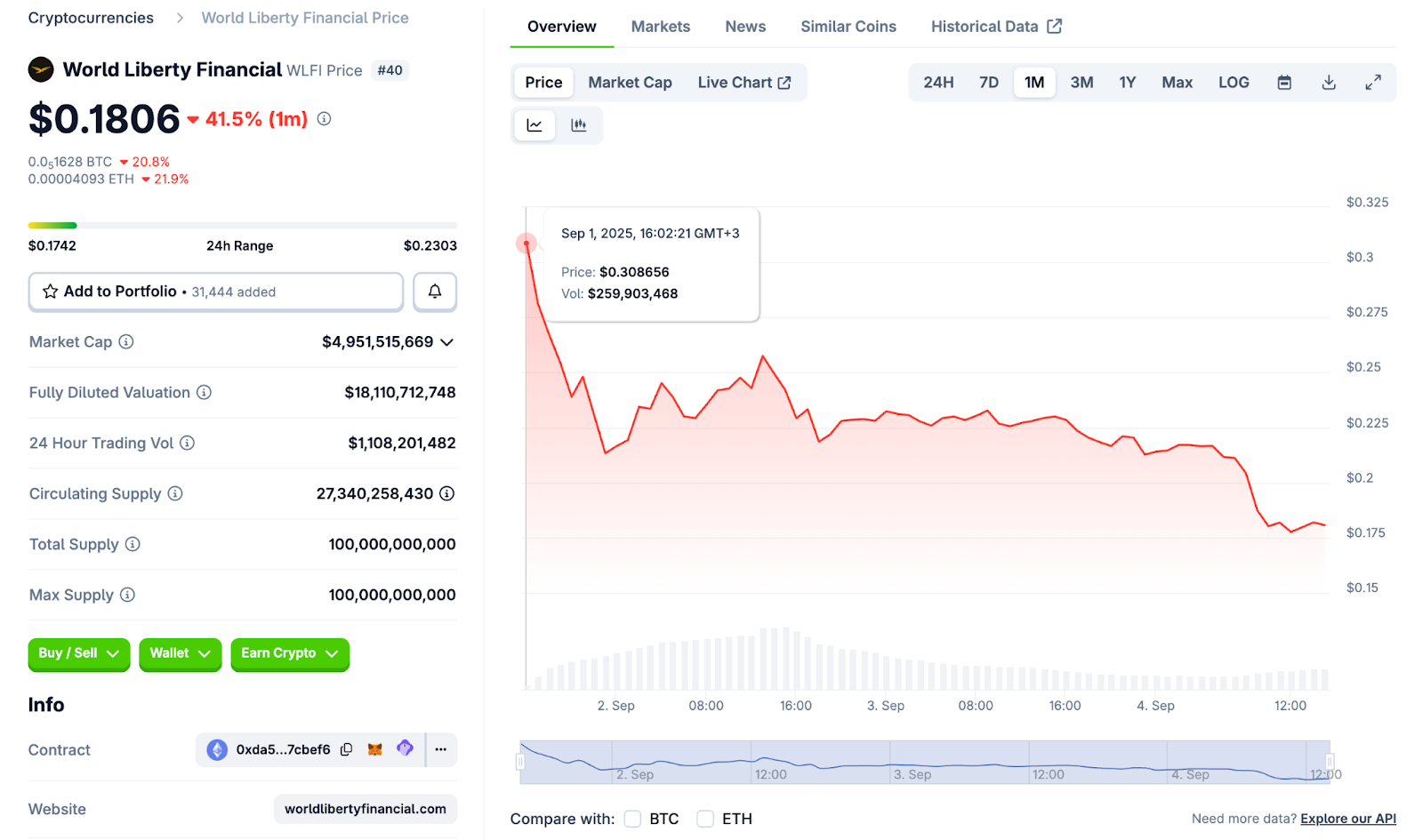Click right handle of chart range navigator
The width and height of the screenshot is (1423, 840).
point(1330,762)
